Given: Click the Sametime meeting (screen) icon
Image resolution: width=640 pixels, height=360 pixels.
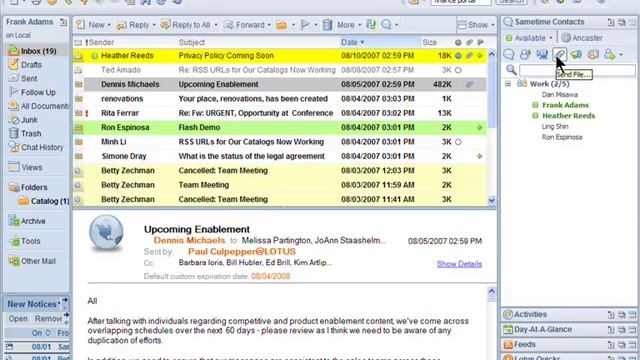Looking at the screenshot, I should 542,54.
